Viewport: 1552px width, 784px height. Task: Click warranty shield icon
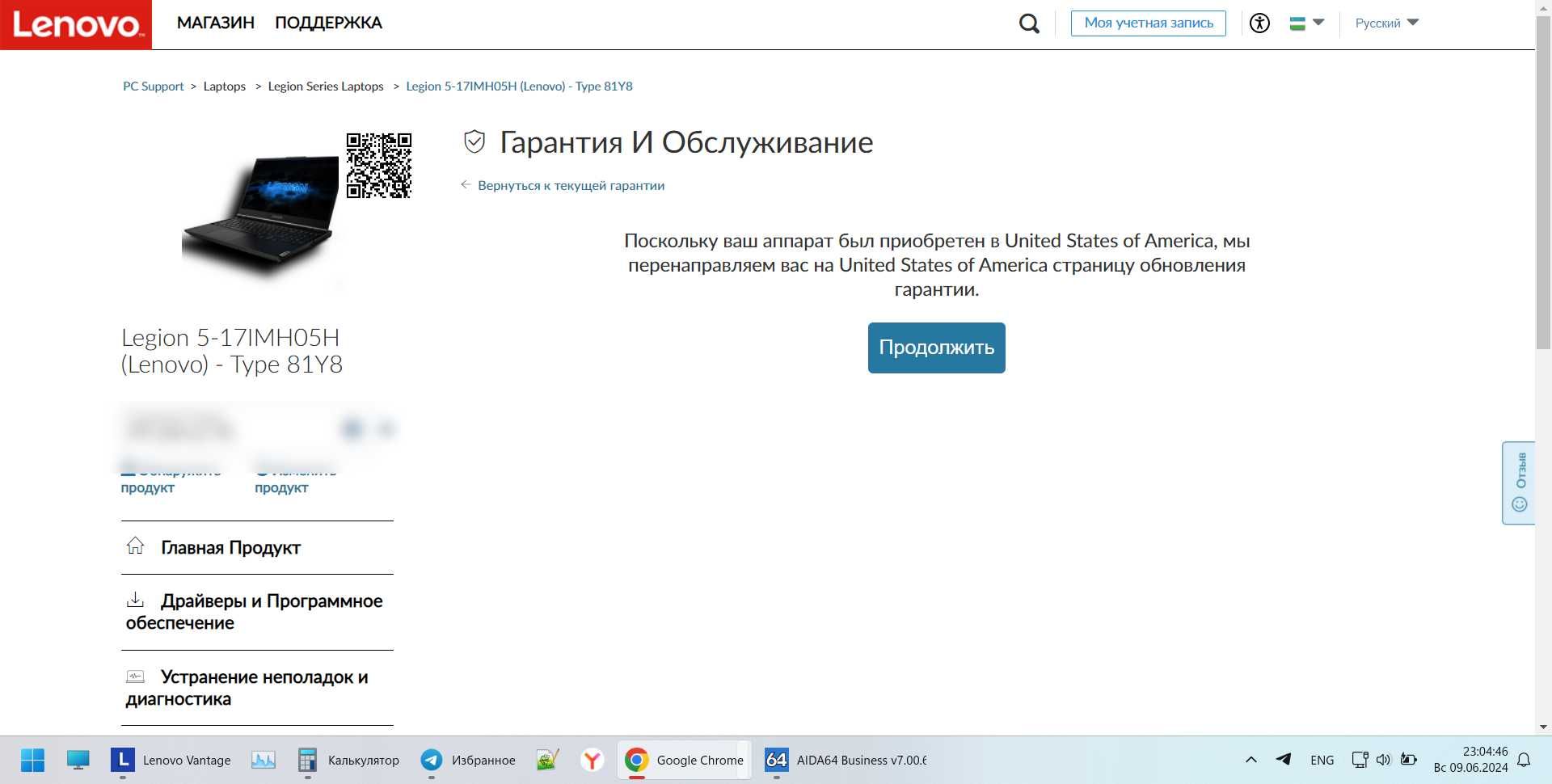(474, 142)
